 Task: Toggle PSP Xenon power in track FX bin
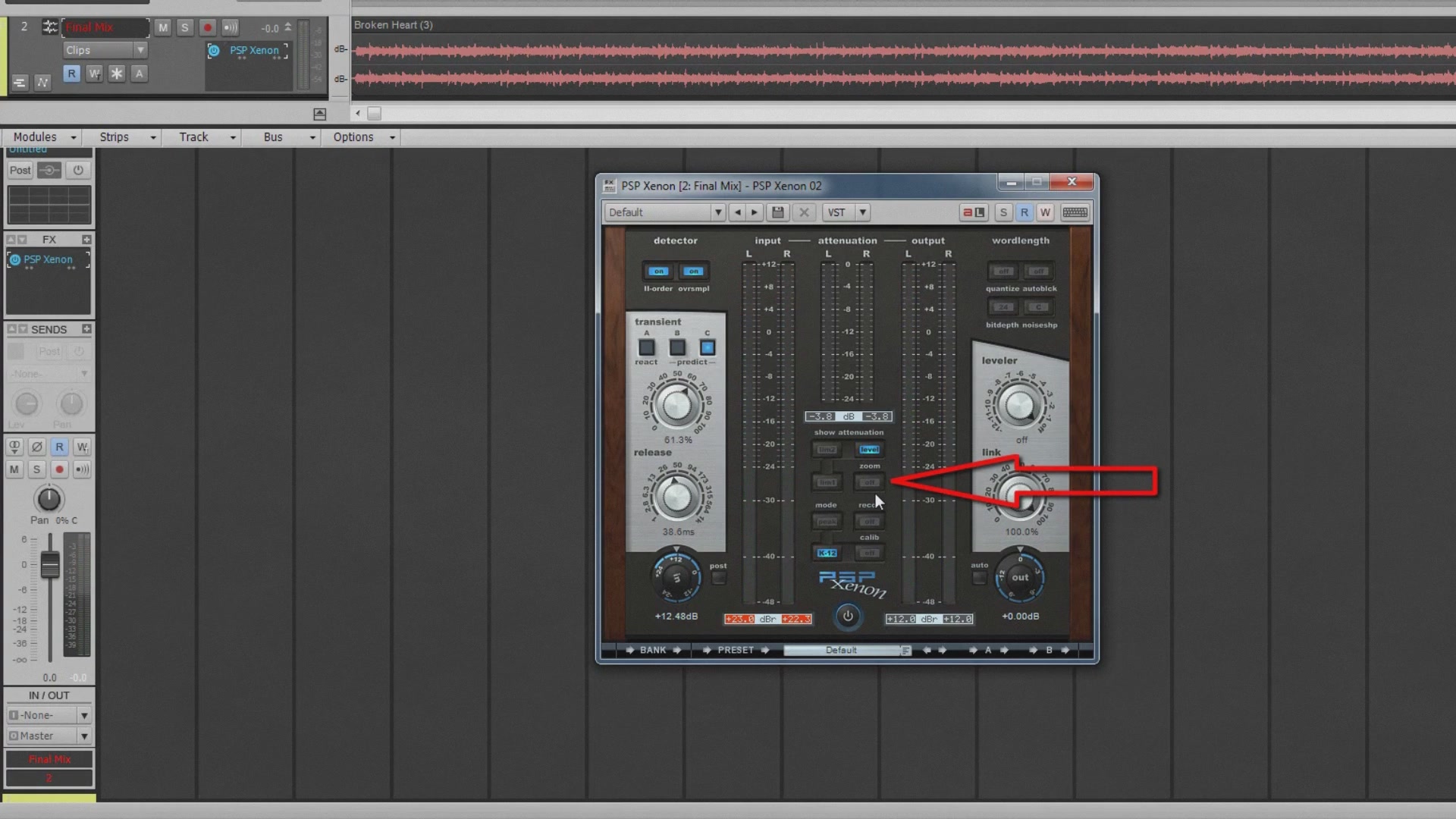214,51
